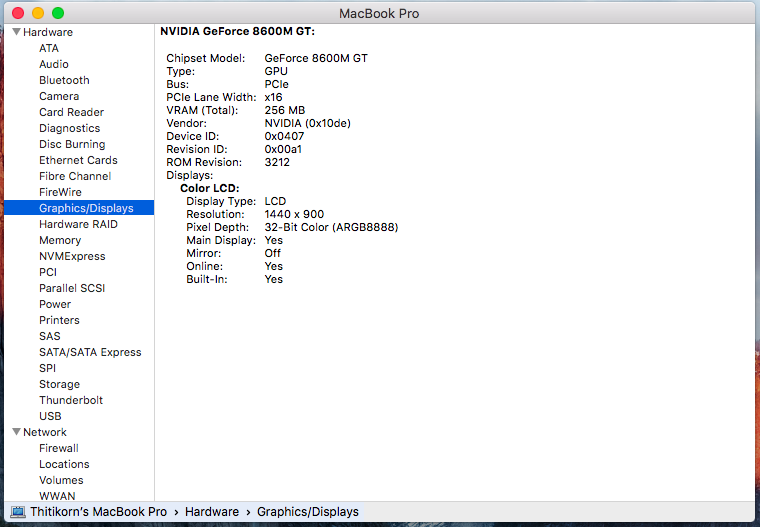Click the PCIe Lane Width value x16
760x527 pixels.
click(x=273, y=97)
